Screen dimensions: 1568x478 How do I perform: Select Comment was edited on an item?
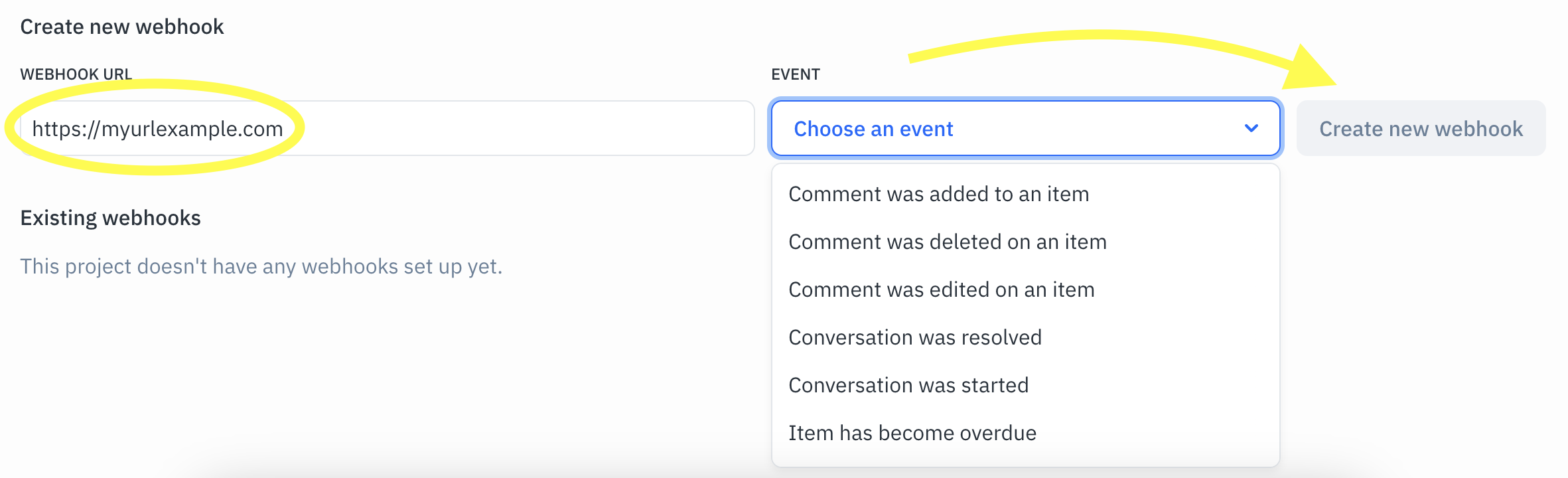941,289
